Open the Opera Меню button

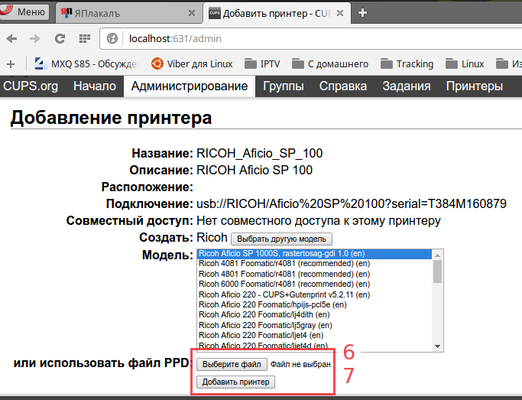(24, 12)
